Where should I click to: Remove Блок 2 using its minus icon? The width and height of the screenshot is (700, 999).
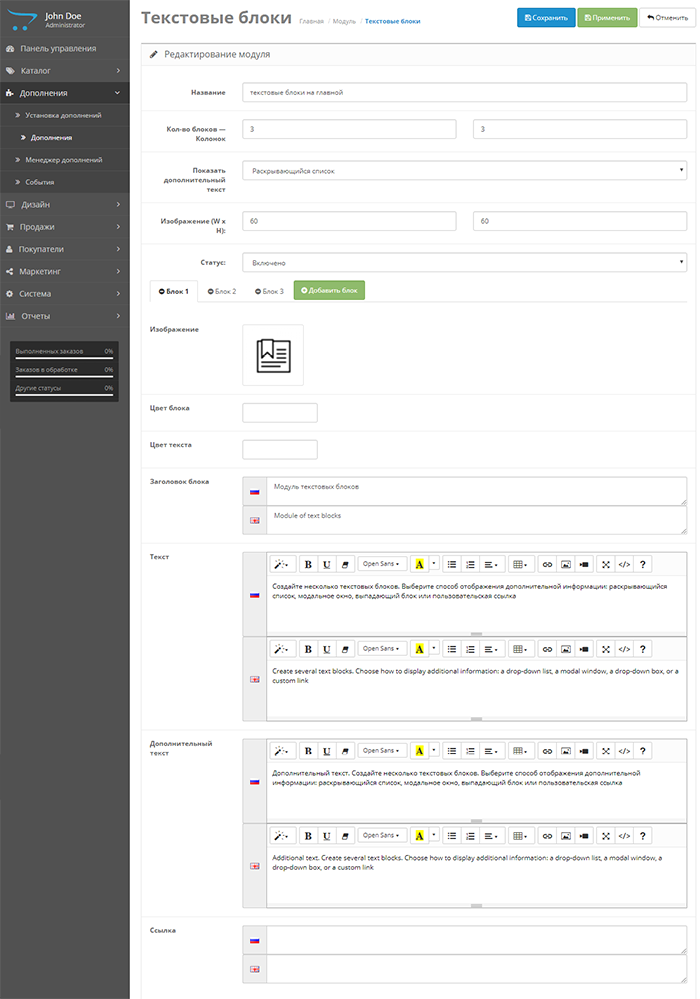tap(210, 291)
